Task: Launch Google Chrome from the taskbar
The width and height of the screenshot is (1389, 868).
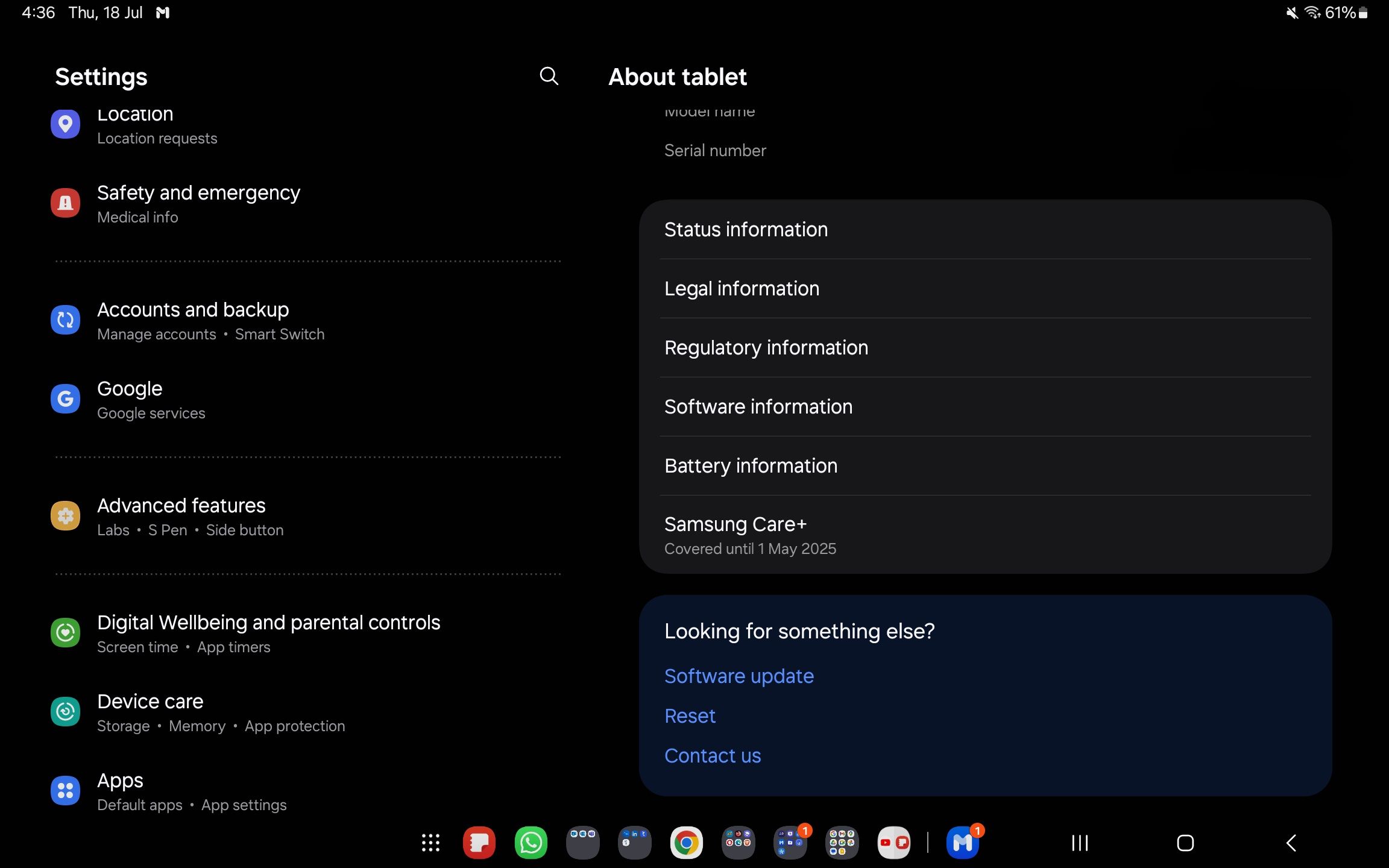Action: point(685,843)
